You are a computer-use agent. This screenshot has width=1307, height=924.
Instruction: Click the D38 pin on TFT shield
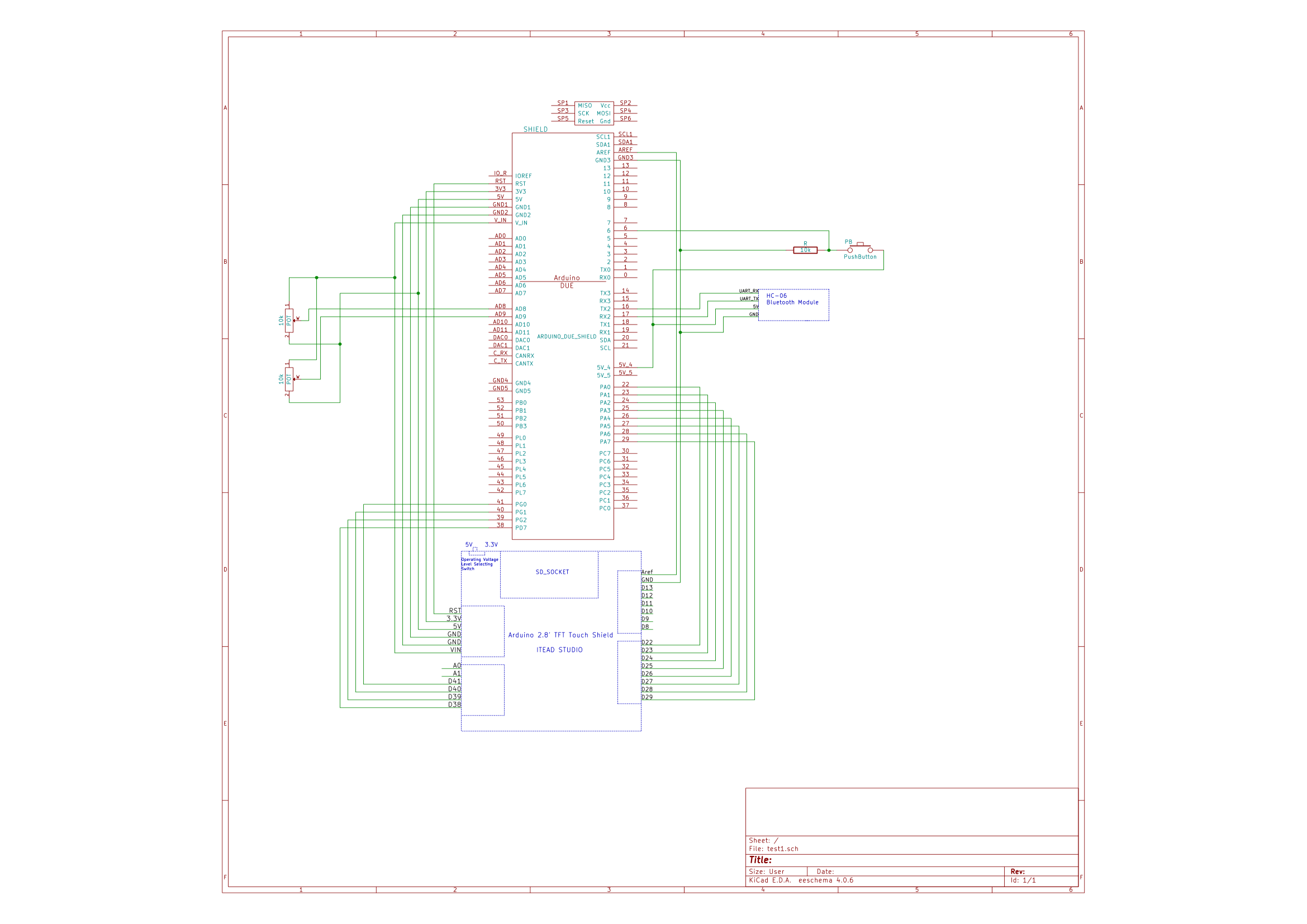point(454,705)
